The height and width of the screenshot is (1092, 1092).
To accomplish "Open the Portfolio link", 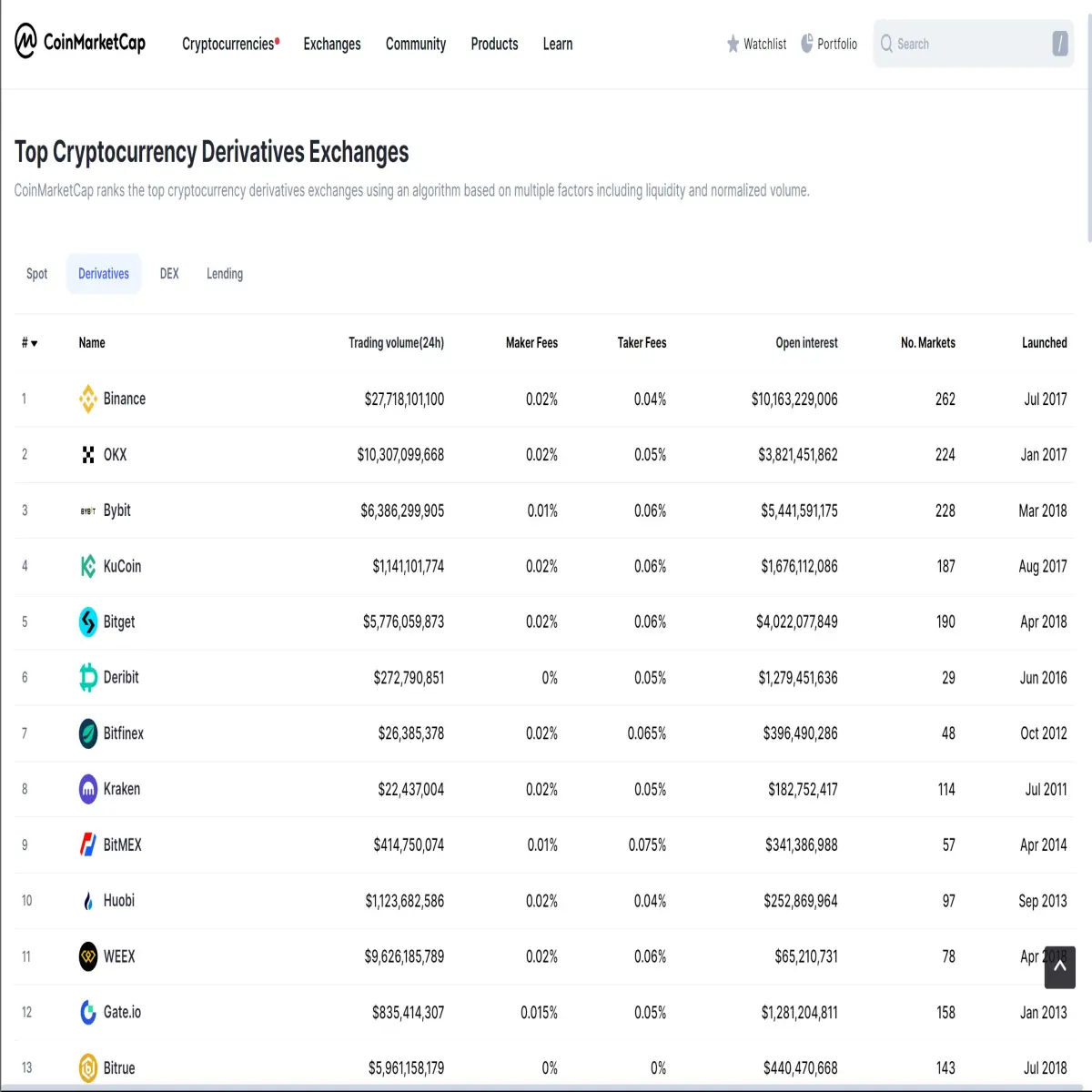I will (x=829, y=44).
